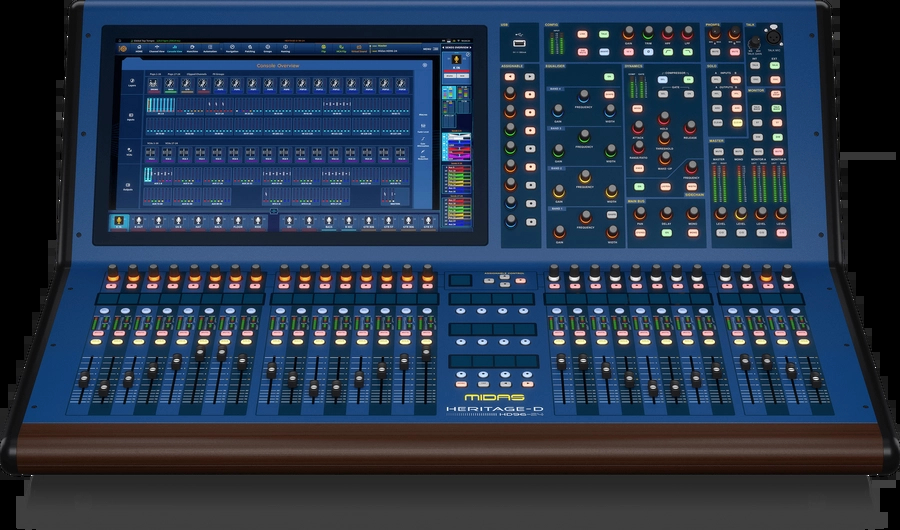
Task: Tap the Fader Level icon beside Console Overview
Action: click(422, 127)
